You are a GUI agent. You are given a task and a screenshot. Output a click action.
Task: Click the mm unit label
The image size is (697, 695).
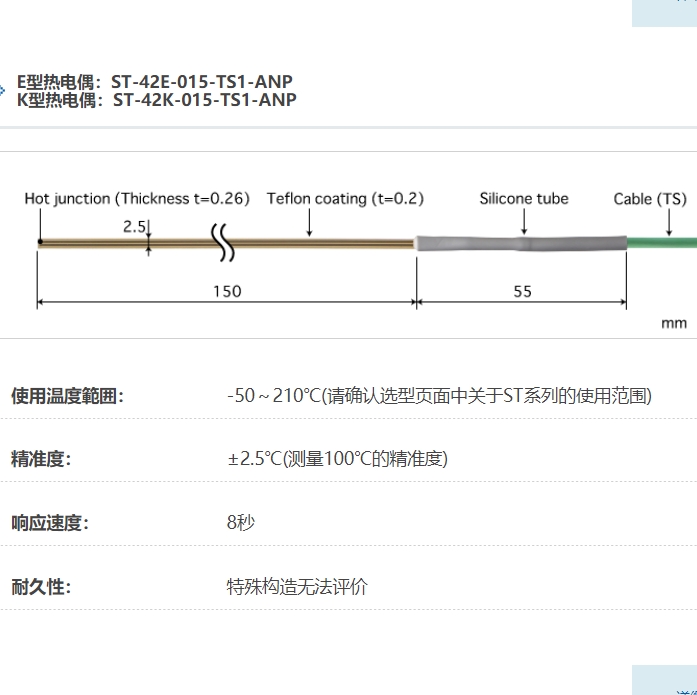coord(674,323)
